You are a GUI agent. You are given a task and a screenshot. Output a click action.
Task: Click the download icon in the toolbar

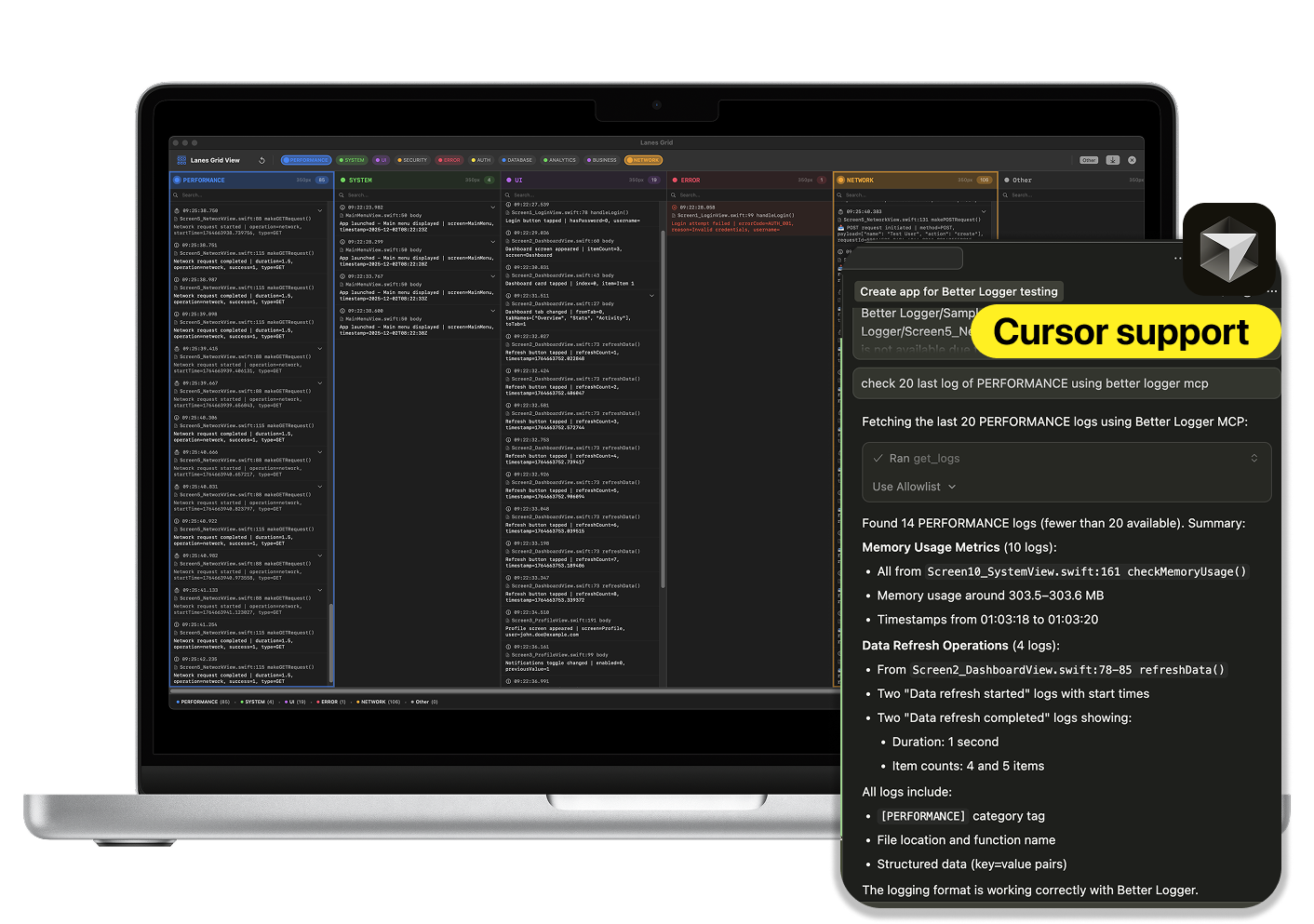tap(1112, 160)
